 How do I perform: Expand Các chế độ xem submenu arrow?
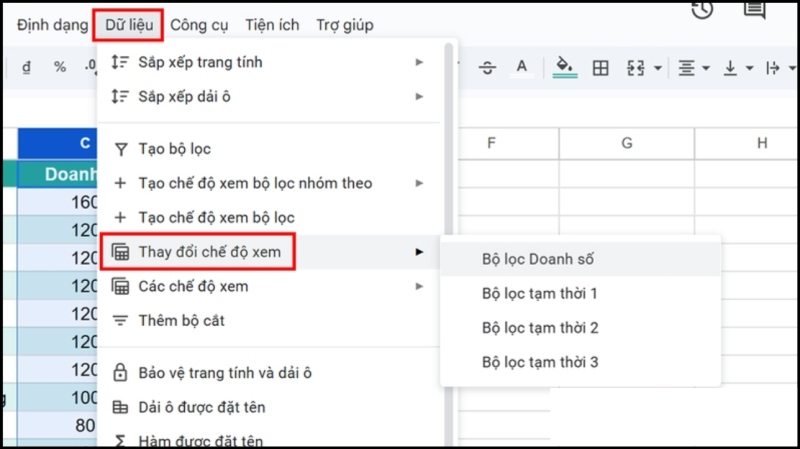tap(419, 286)
